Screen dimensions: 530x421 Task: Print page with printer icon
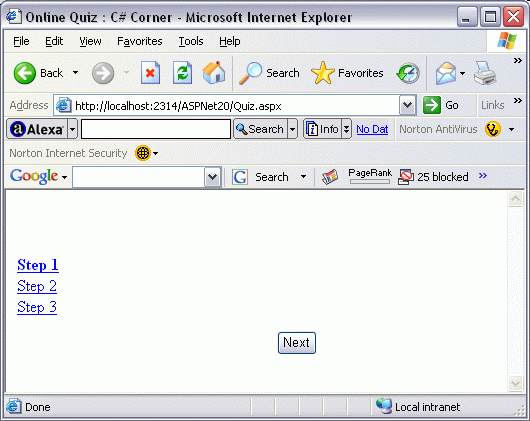(x=485, y=73)
